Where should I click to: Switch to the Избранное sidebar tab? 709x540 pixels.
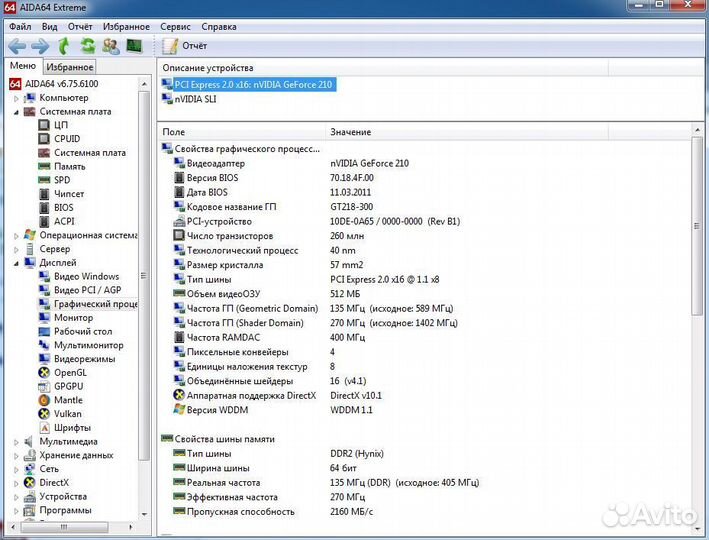click(70, 67)
